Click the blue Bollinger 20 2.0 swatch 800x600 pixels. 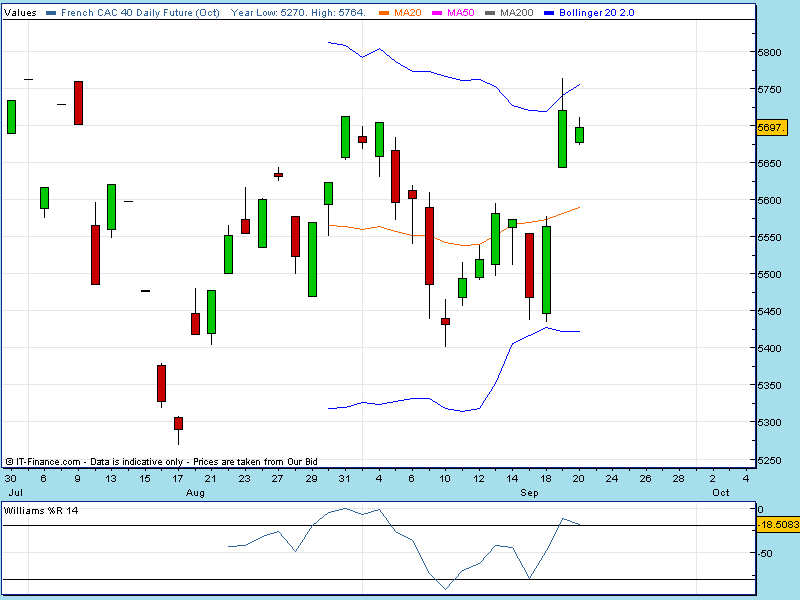tap(549, 13)
